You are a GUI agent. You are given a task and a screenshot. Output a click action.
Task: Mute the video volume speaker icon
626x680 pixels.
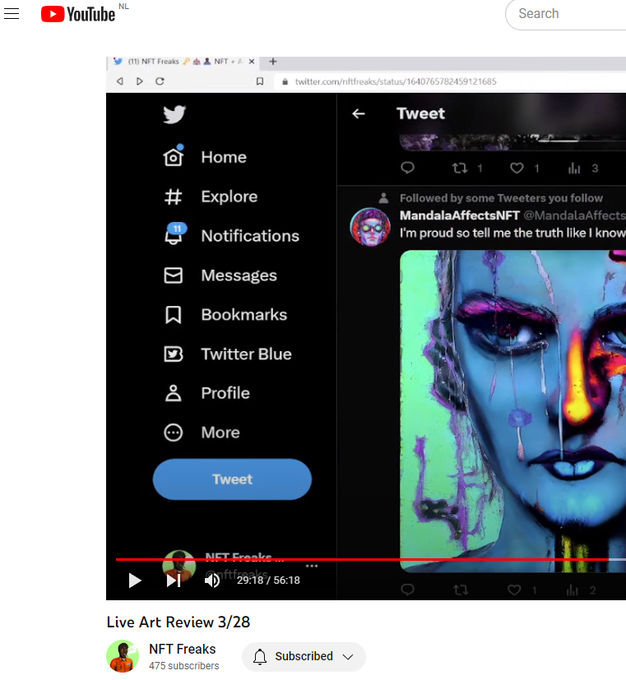tap(212, 580)
